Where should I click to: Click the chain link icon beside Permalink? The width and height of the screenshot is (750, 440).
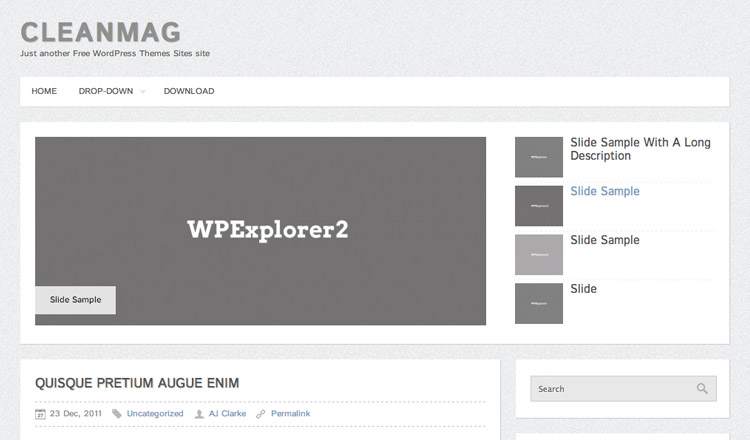click(261, 414)
